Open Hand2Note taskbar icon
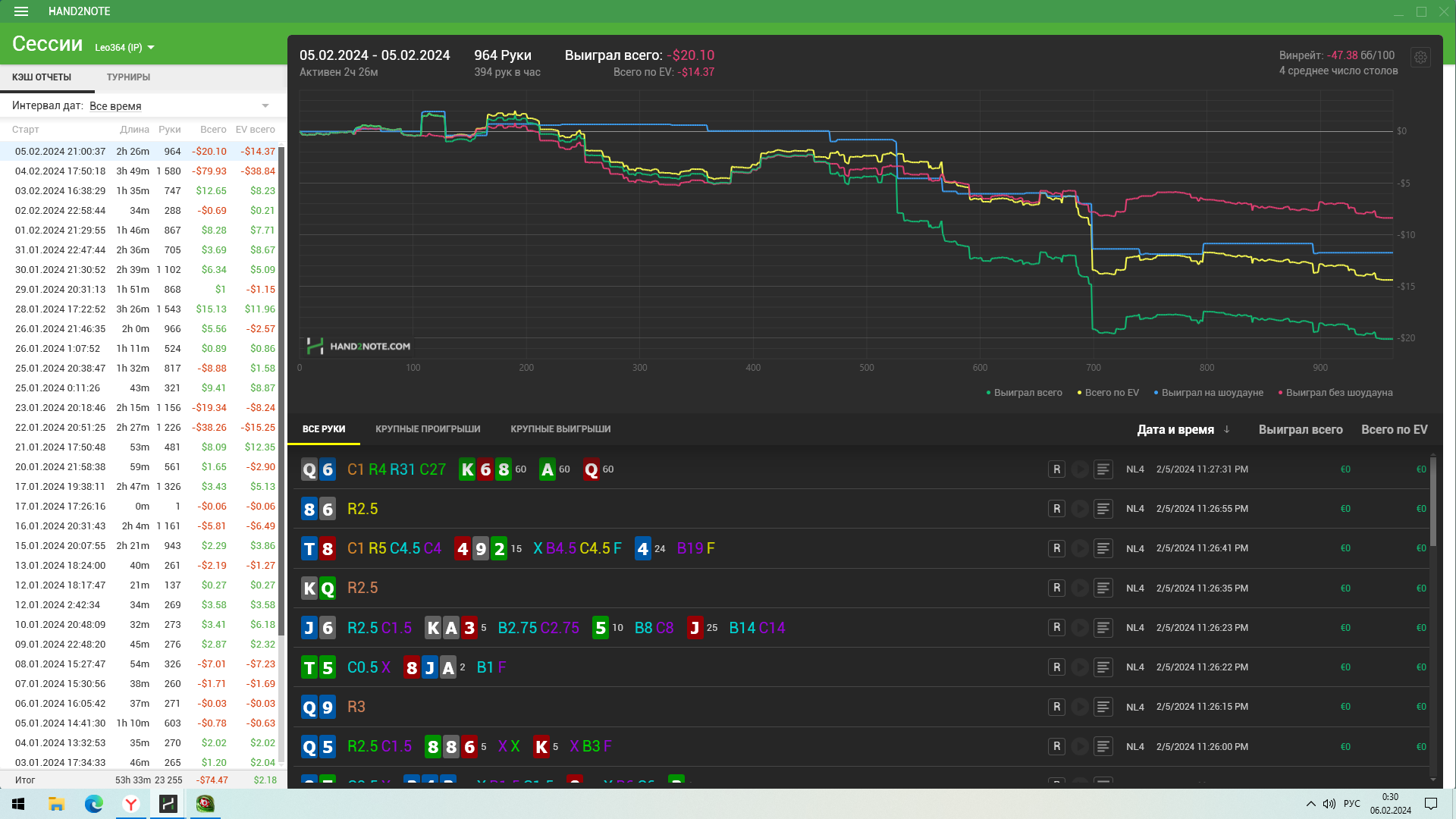1456x819 pixels. click(168, 804)
